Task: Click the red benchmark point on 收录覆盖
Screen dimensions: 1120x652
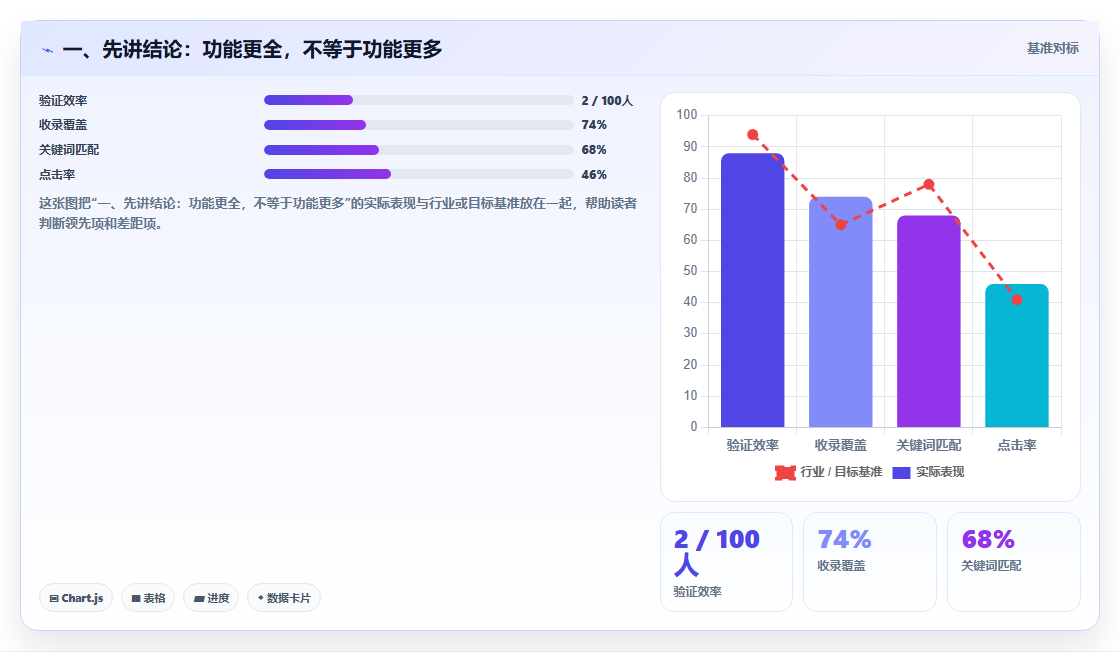Action: (841, 225)
